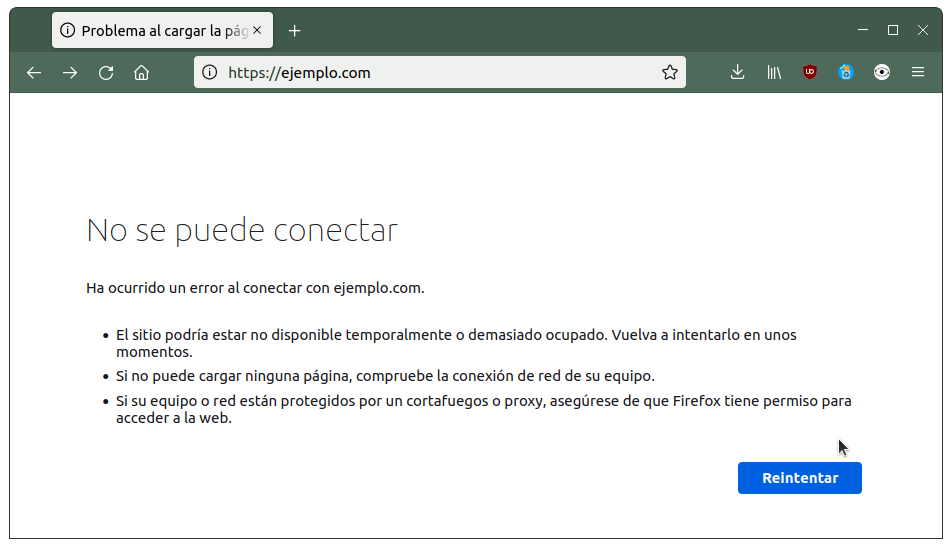Open a new tab
Screen dimensions: 952x548
tap(294, 30)
